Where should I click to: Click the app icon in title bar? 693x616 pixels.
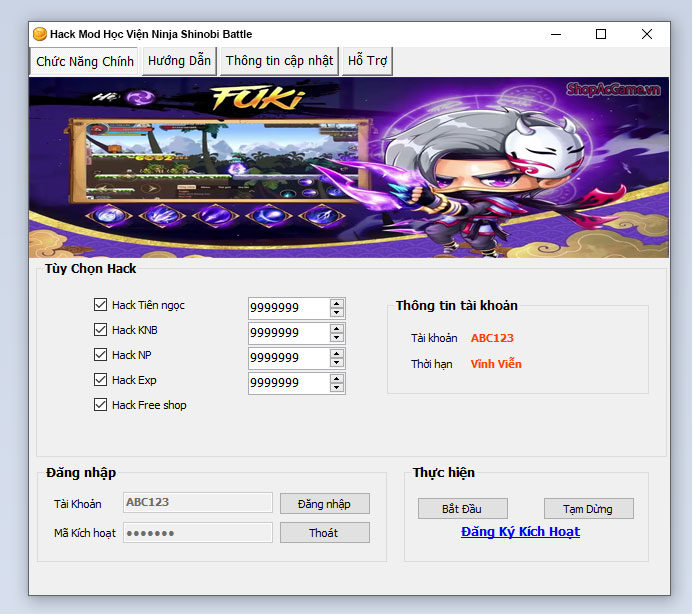pos(40,34)
